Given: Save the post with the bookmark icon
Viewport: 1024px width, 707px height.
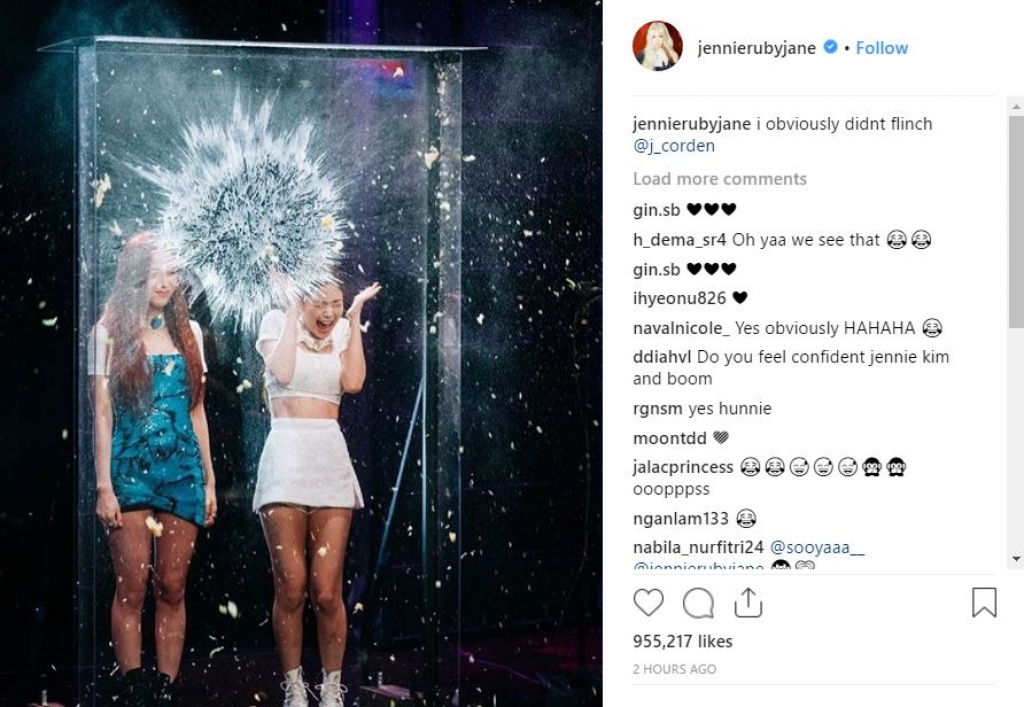Looking at the screenshot, I should click(x=984, y=602).
